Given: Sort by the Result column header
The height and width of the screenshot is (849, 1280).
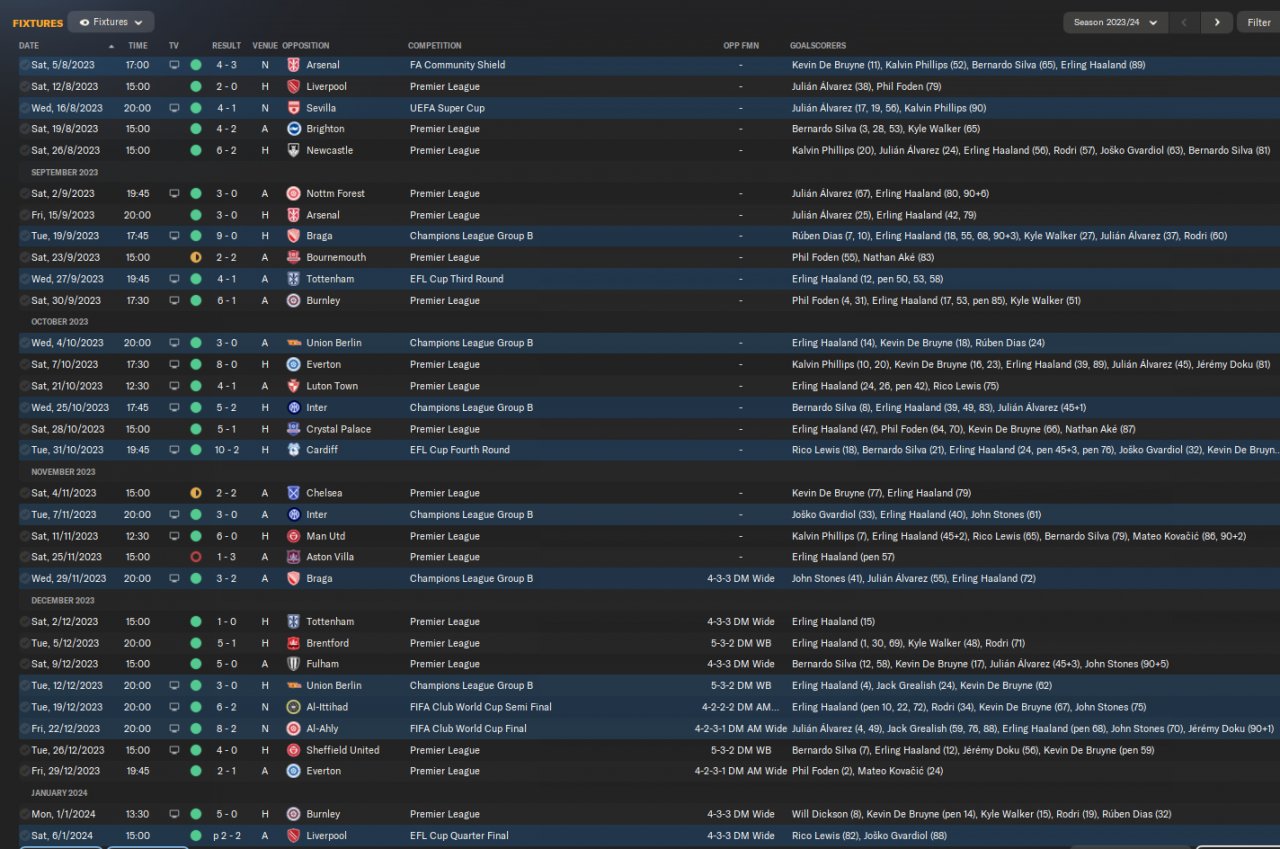Looking at the screenshot, I should 226,46.
